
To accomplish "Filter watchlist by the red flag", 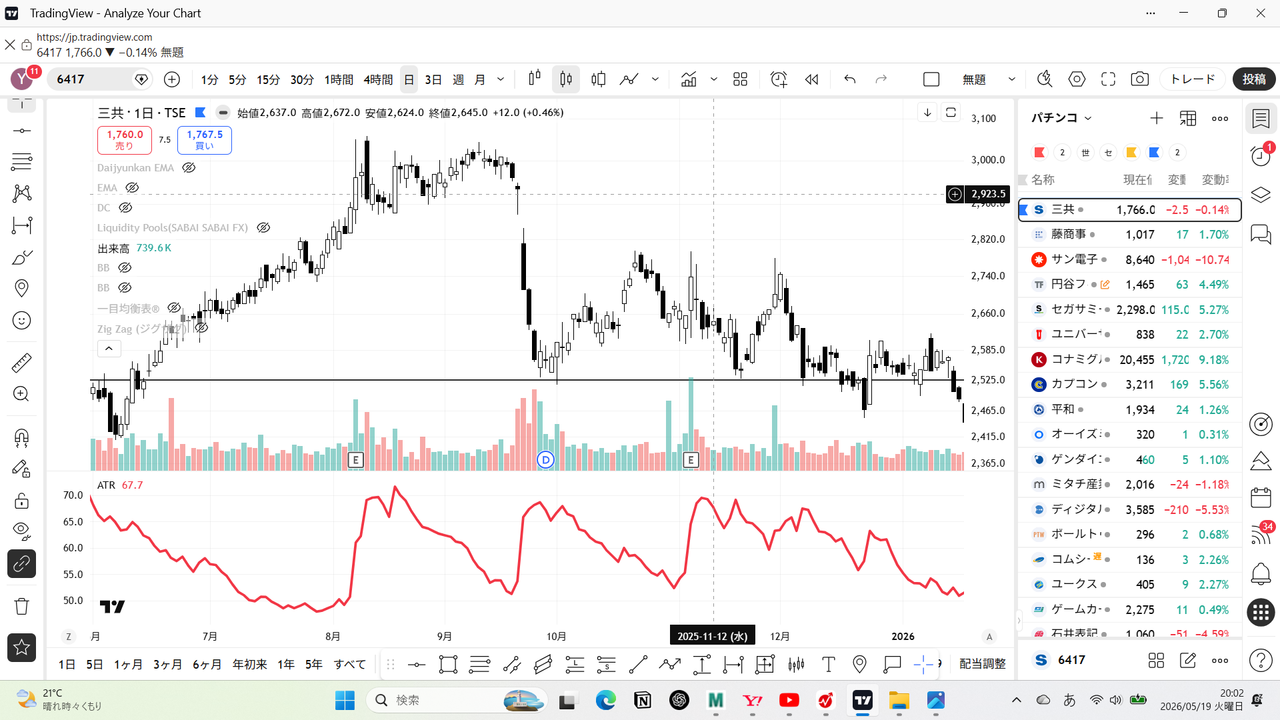I will [1039, 152].
